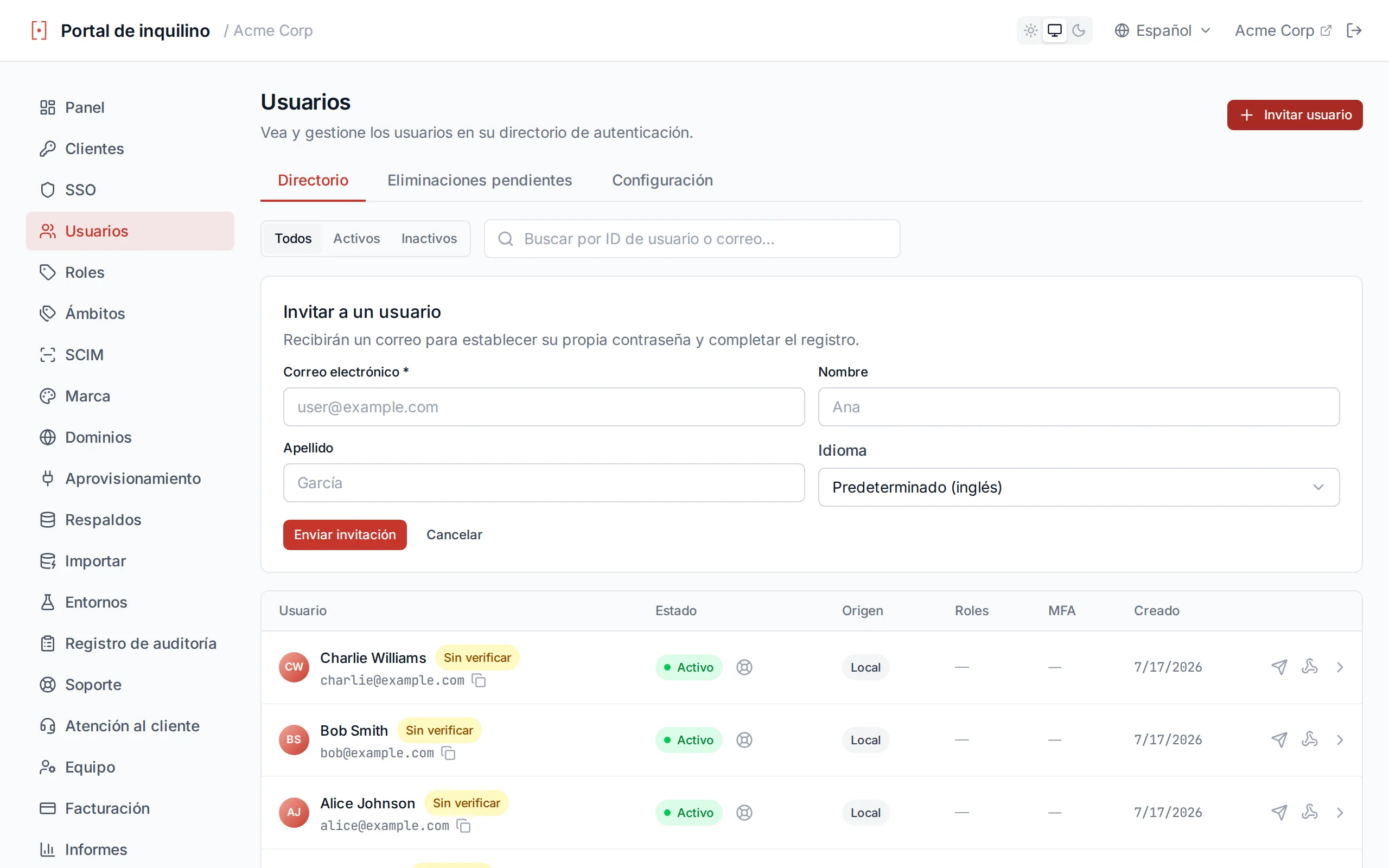Open SSO sidebar item

pyautogui.click(x=130, y=190)
